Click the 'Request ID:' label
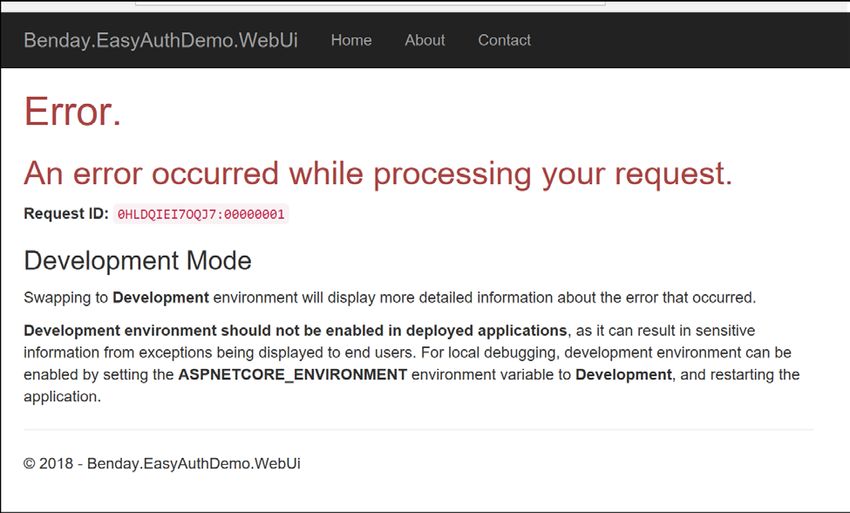 click(66, 214)
